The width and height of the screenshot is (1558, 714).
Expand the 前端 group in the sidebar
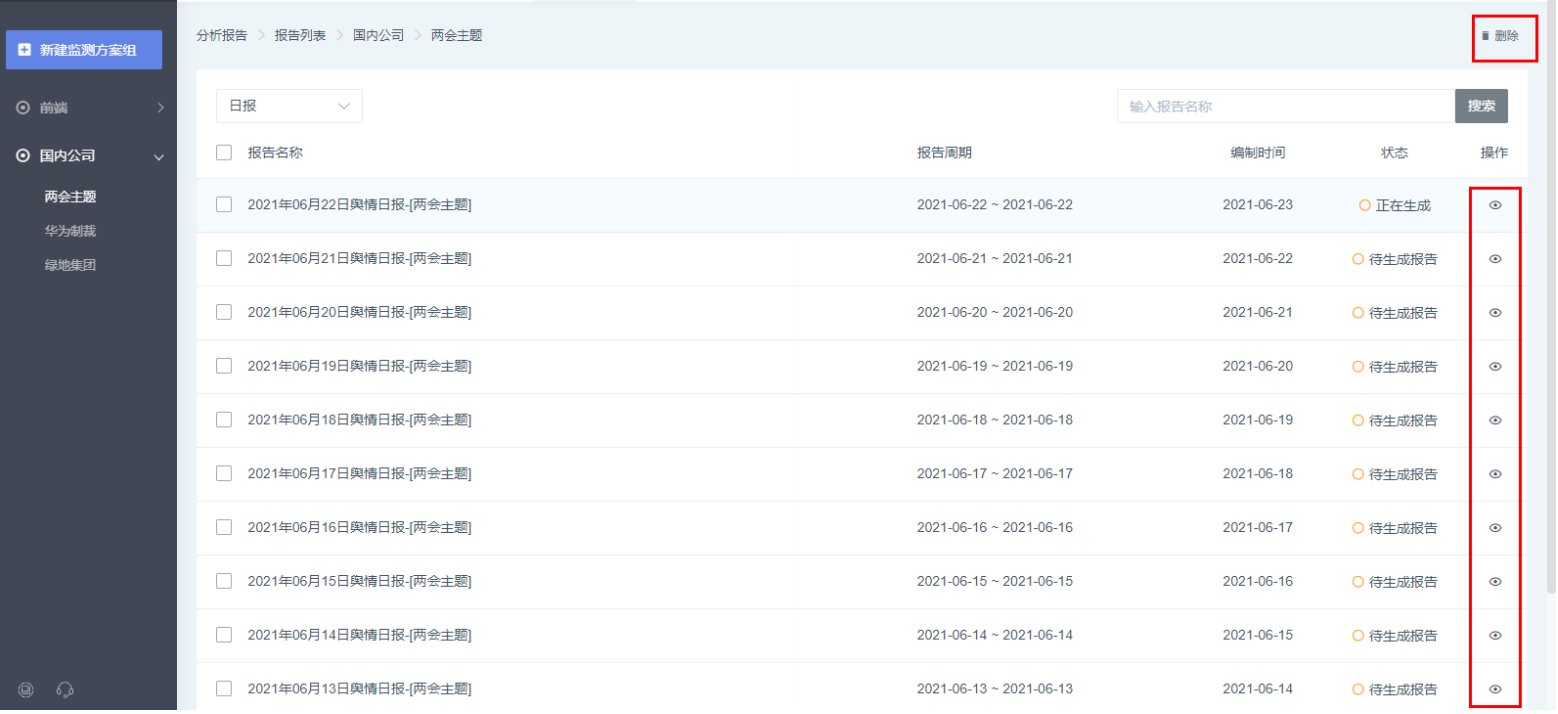(x=89, y=108)
